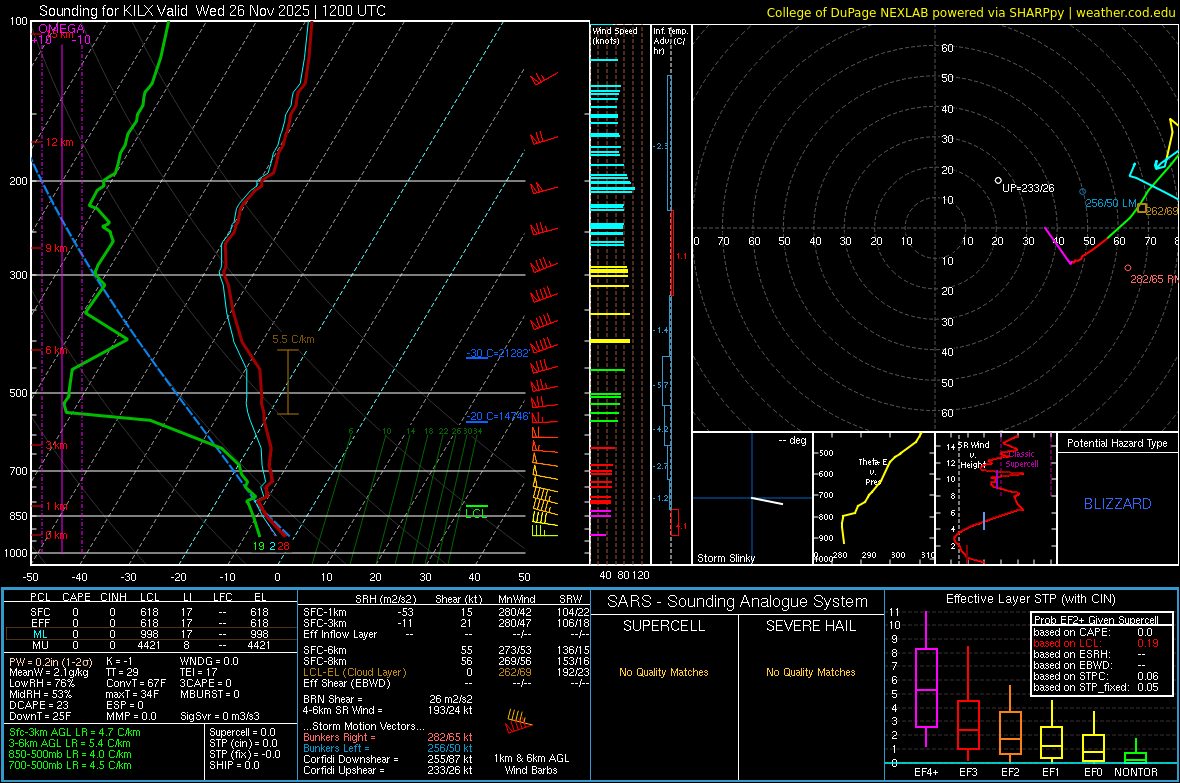Click the Storm Slinky label
This screenshot has height=783, width=1180.
click(x=725, y=558)
